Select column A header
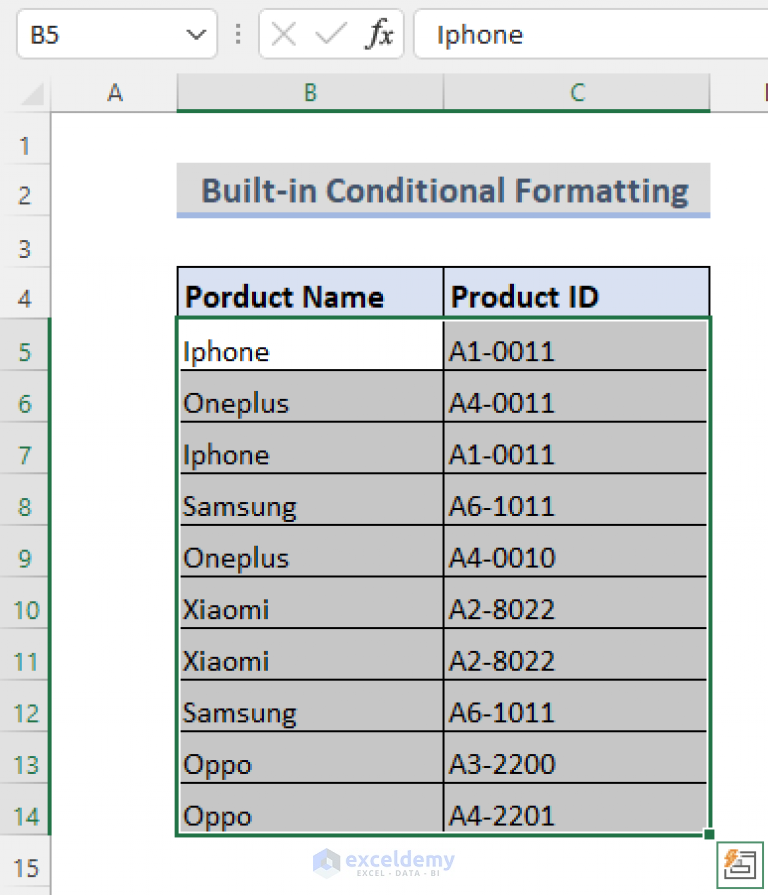 pos(115,92)
